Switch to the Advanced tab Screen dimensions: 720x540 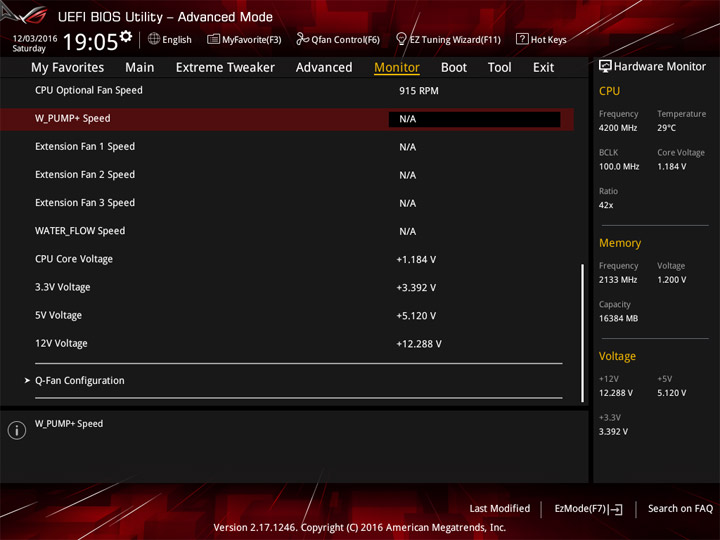click(x=324, y=68)
